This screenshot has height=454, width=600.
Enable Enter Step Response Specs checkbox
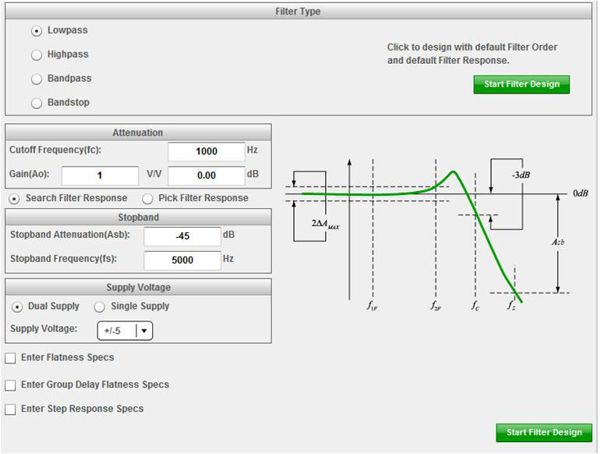point(10,410)
